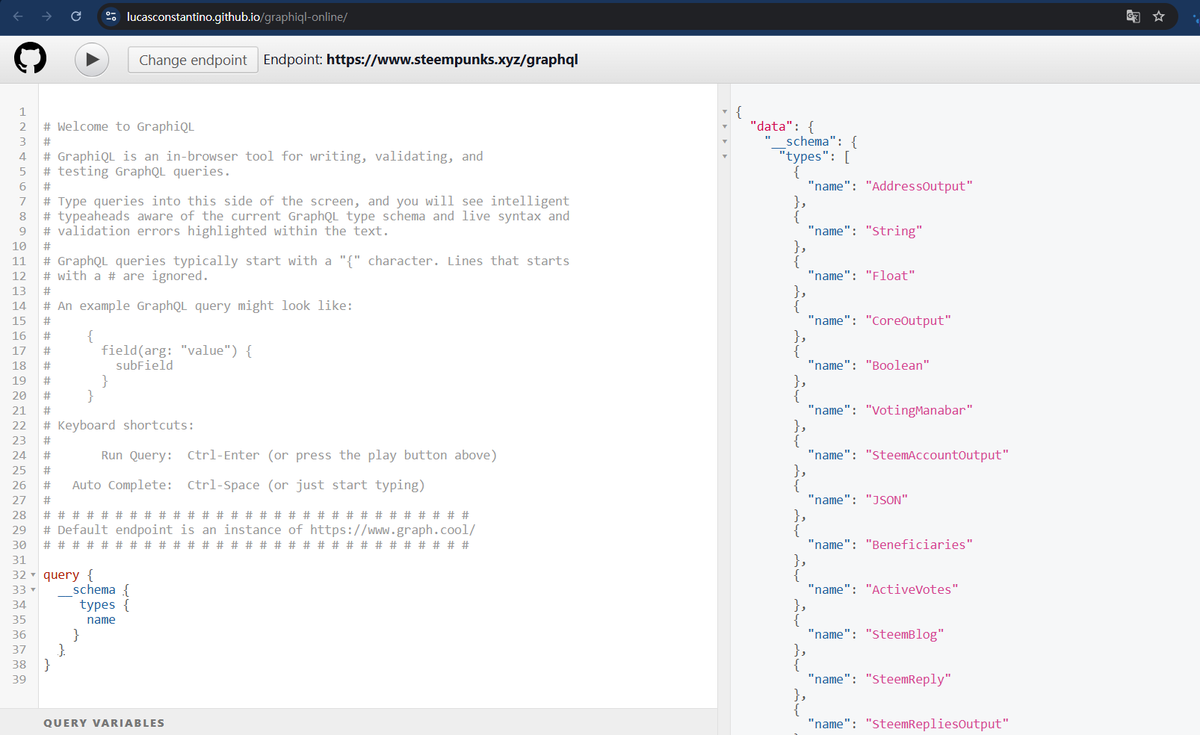Collapse the query block fold arrow at line 32
This screenshot has width=1200, height=735.
pyautogui.click(x=35, y=575)
